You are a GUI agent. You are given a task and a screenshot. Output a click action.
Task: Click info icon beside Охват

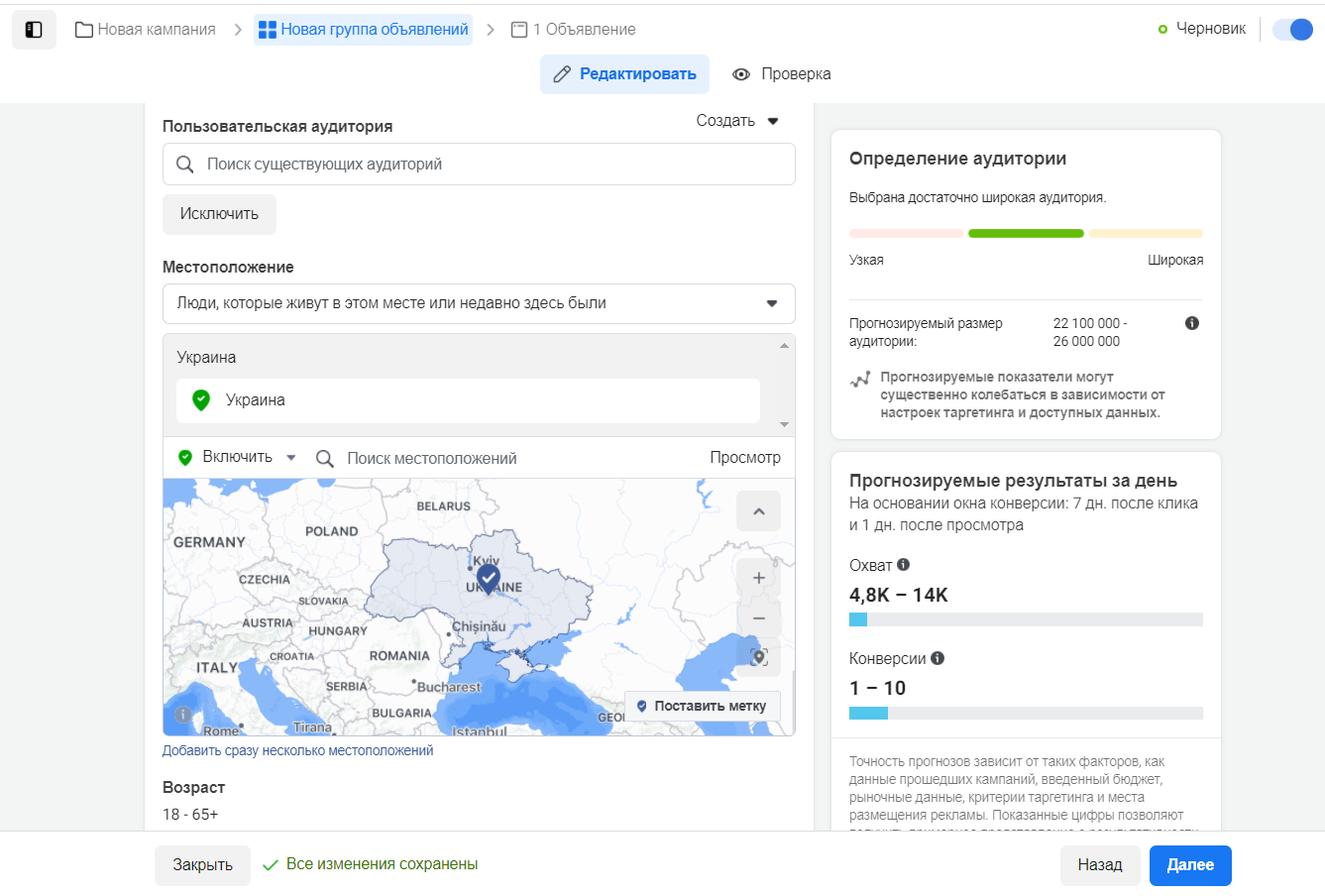pyautogui.click(x=903, y=565)
